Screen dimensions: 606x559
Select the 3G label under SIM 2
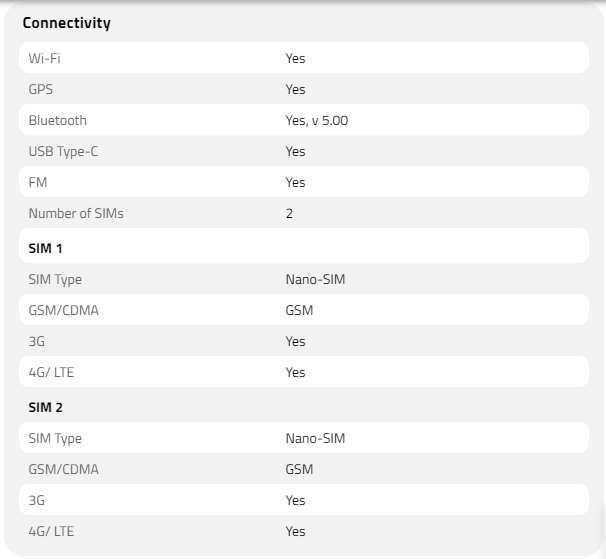(x=37, y=500)
